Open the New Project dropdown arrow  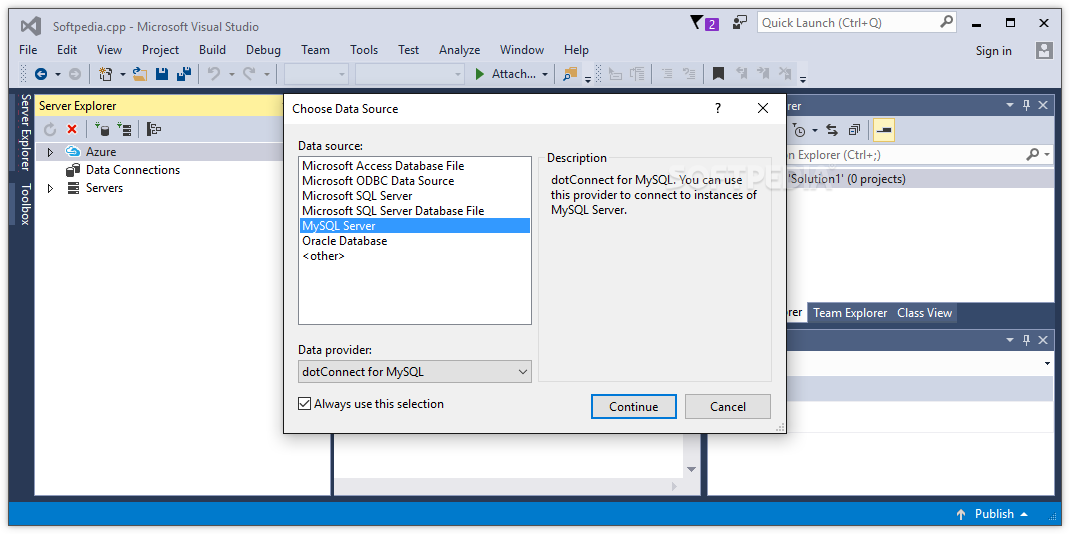click(x=123, y=74)
